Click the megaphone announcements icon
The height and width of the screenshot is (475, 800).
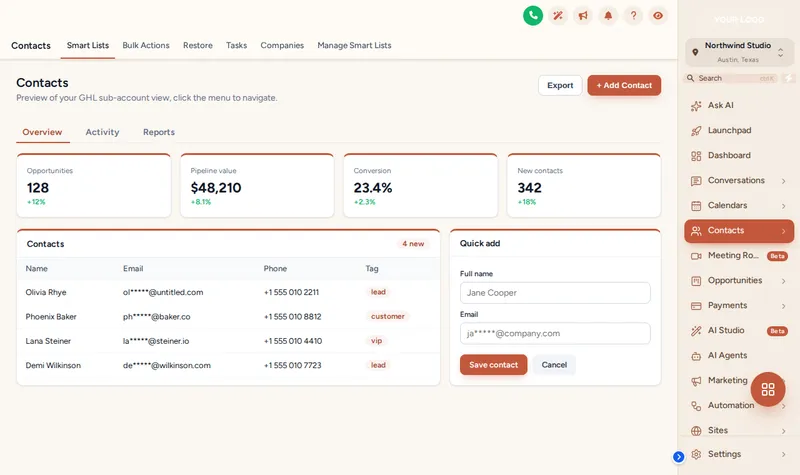pyautogui.click(x=583, y=16)
